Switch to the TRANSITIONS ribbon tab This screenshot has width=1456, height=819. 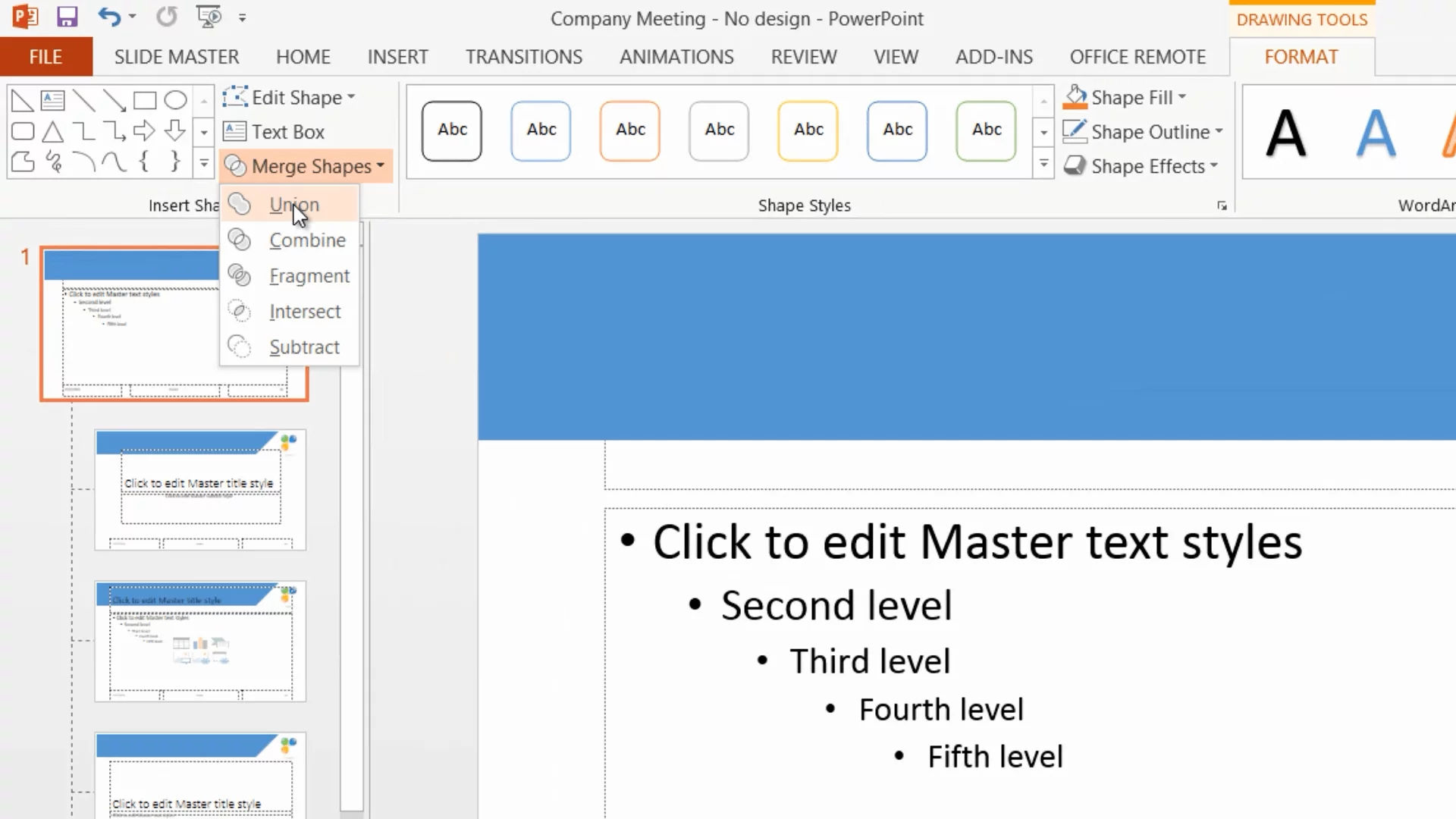tap(523, 57)
